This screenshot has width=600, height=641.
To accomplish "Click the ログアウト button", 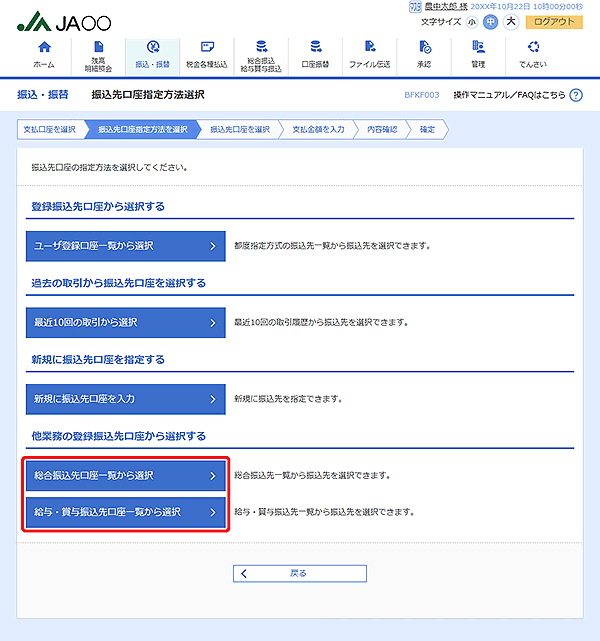I will pyautogui.click(x=554, y=22).
